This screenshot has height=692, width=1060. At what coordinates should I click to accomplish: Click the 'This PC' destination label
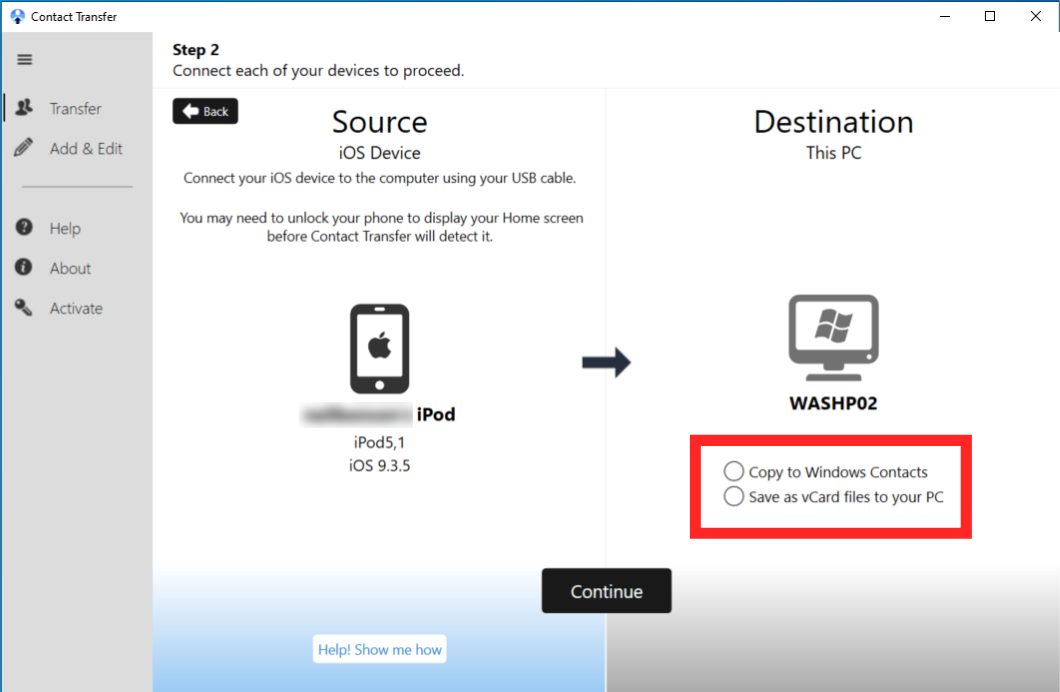(x=834, y=153)
